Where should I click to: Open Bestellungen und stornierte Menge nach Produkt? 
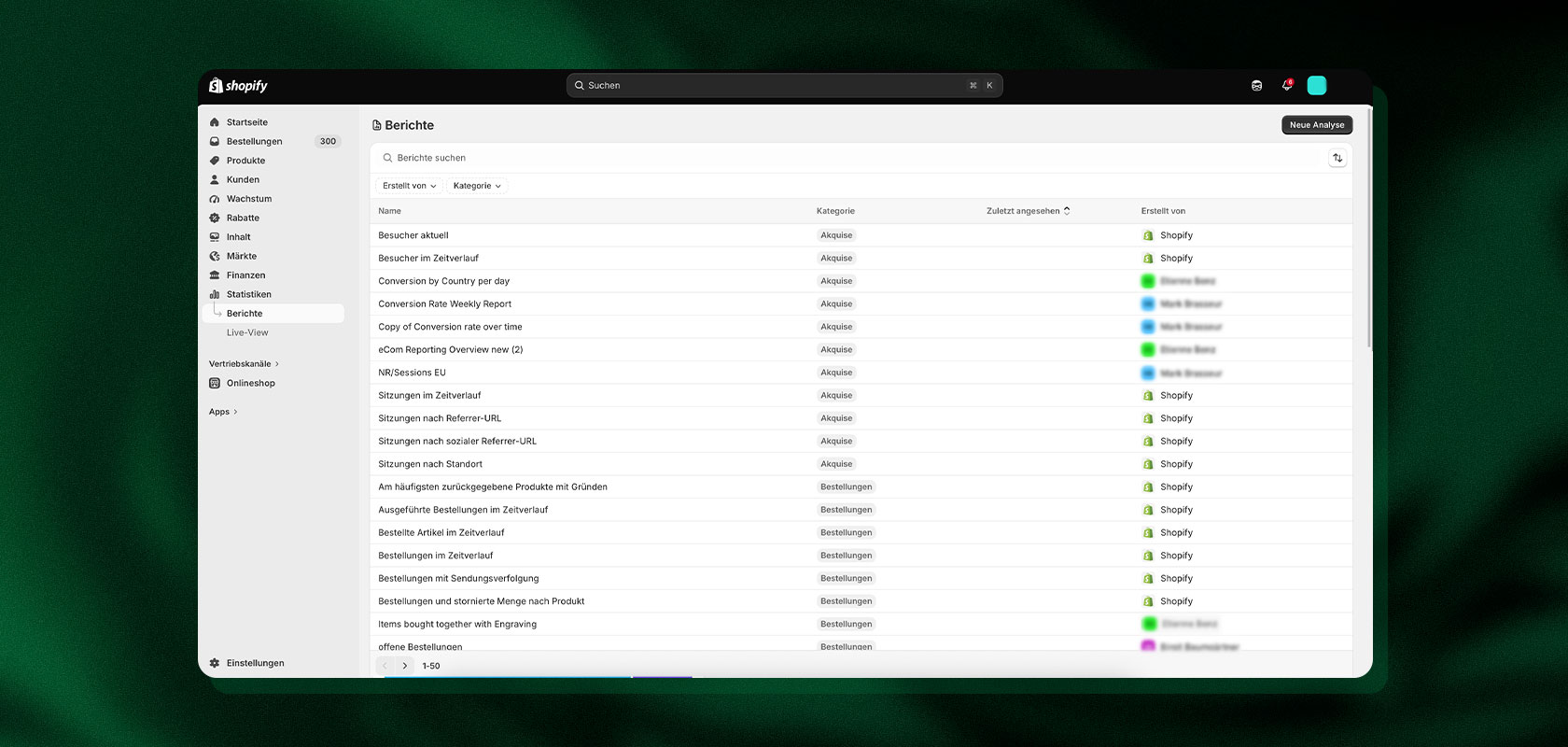[482, 601]
